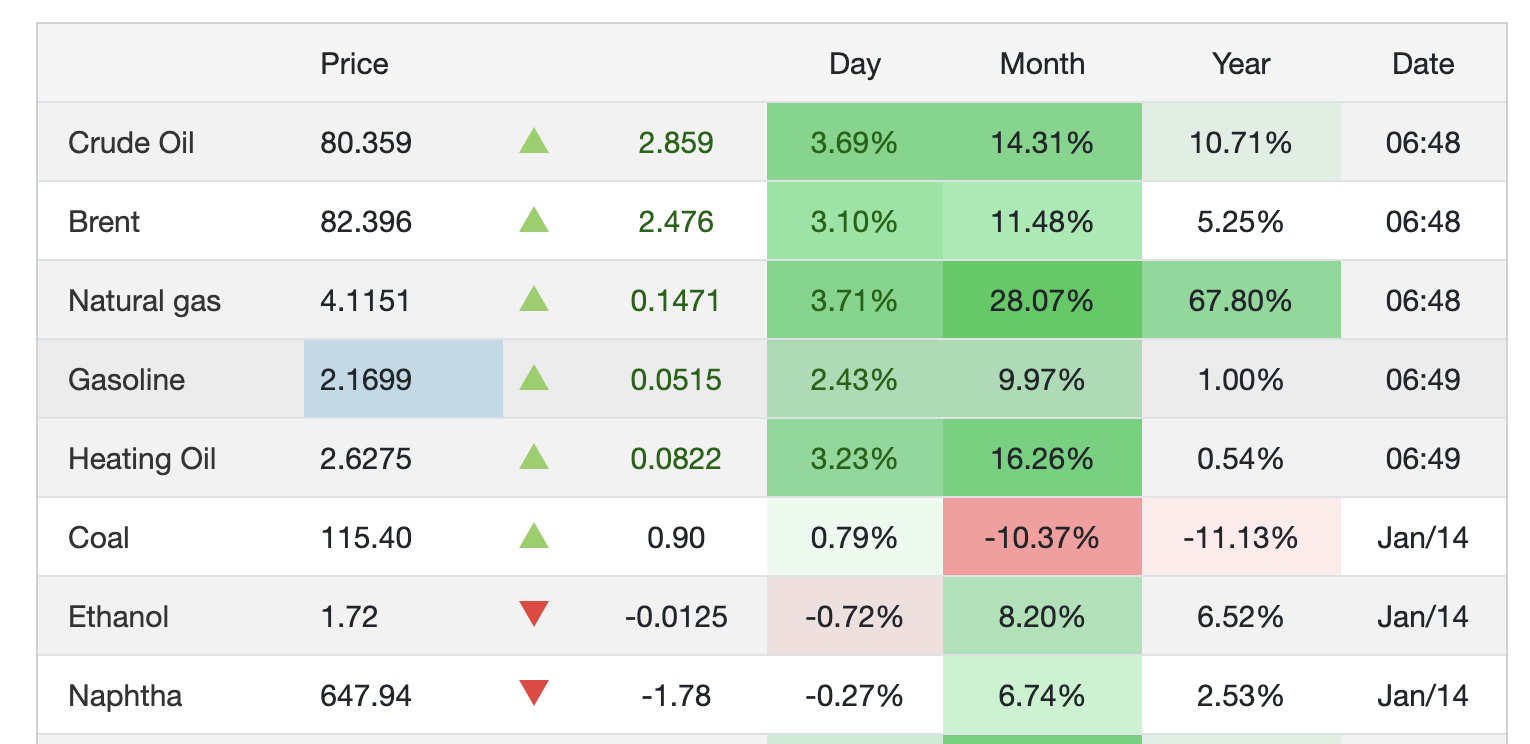Click Coal year change -11.13%
Viewport: 1530px width, 744px height.
(1241, 537)
